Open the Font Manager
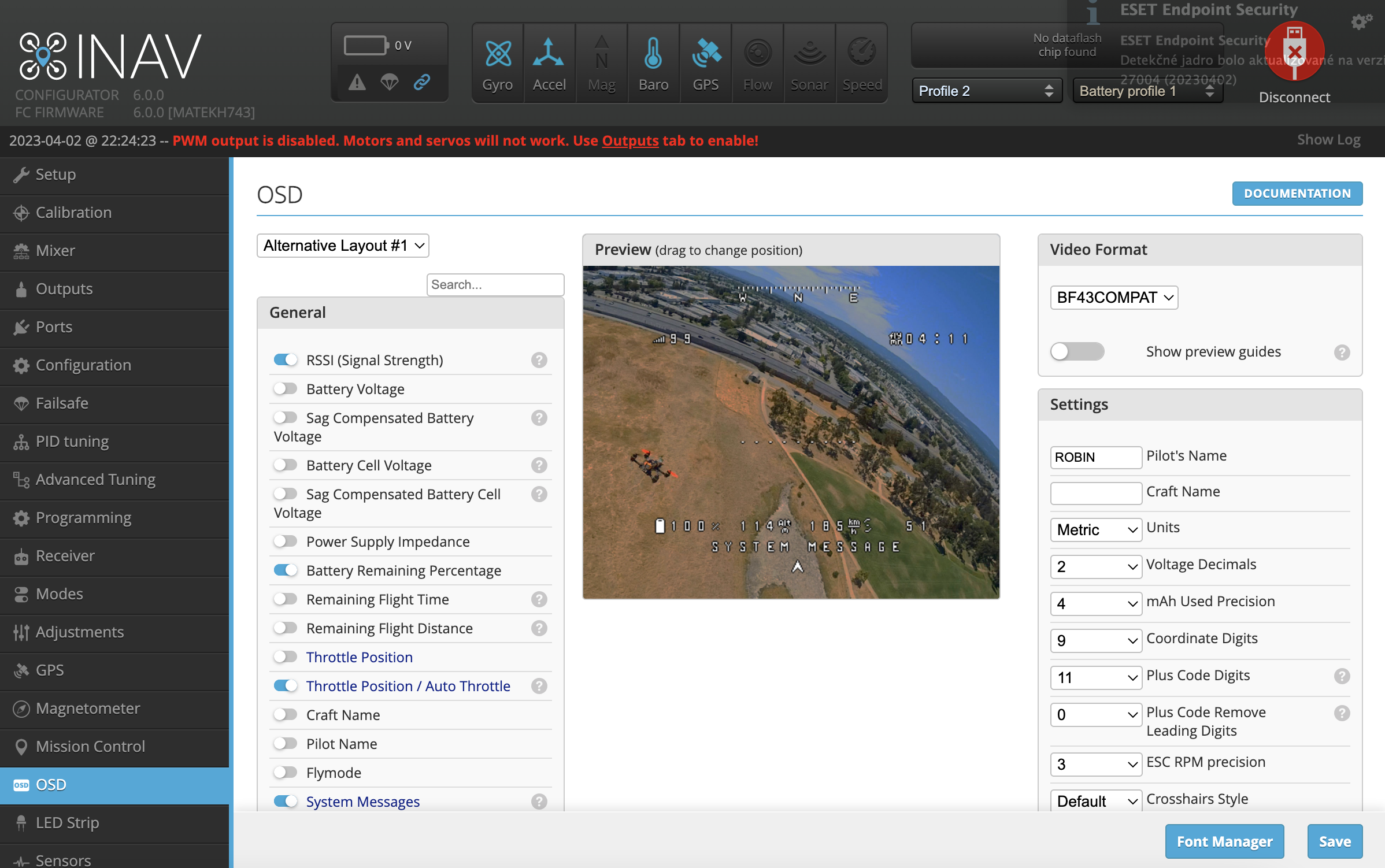The width and height of the screenshot is (1385, 868). coord(1224,841)
